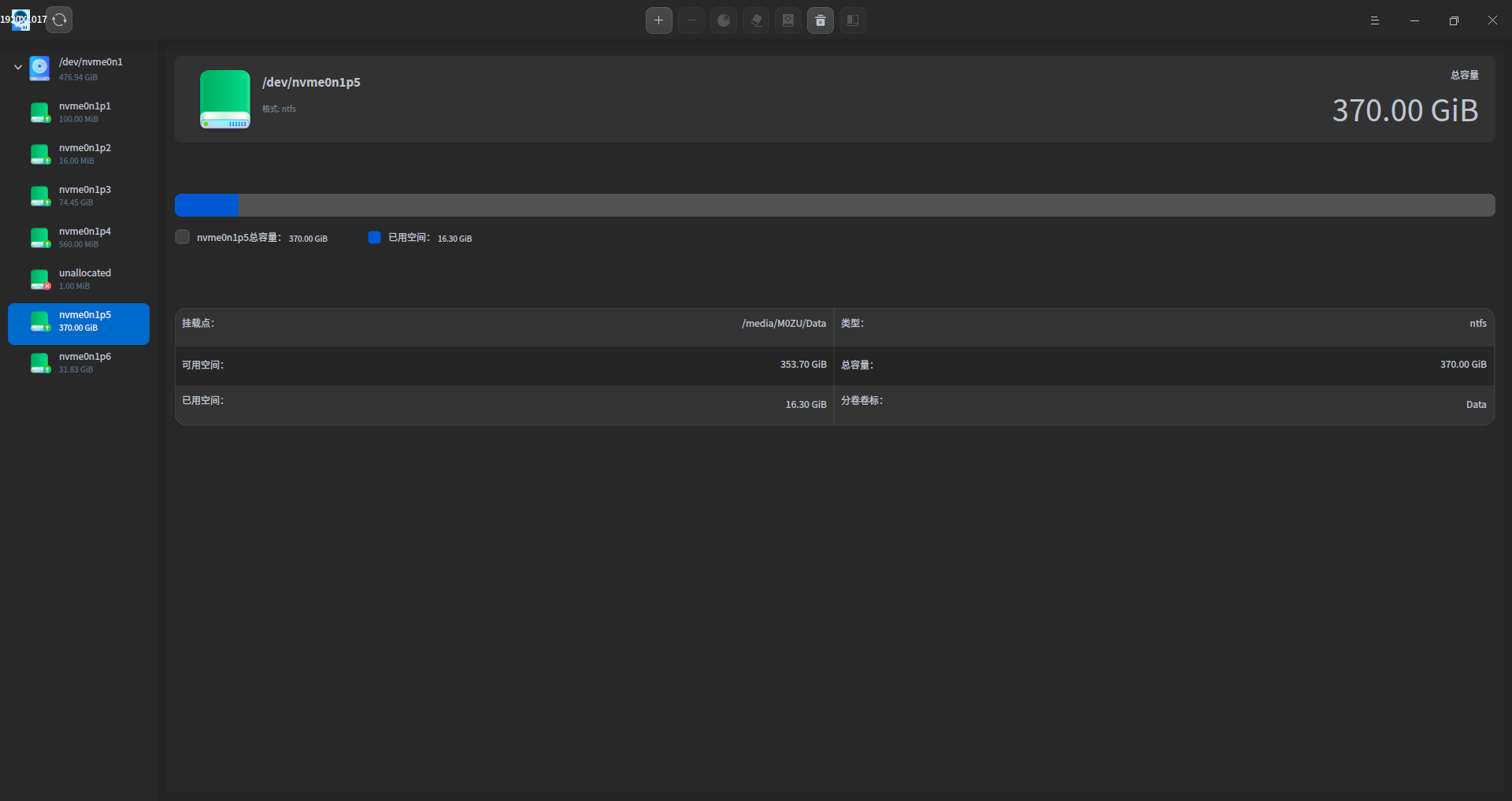
Task: Select partition nvme0n1p6 in sidebar
Action: (79, 362)
